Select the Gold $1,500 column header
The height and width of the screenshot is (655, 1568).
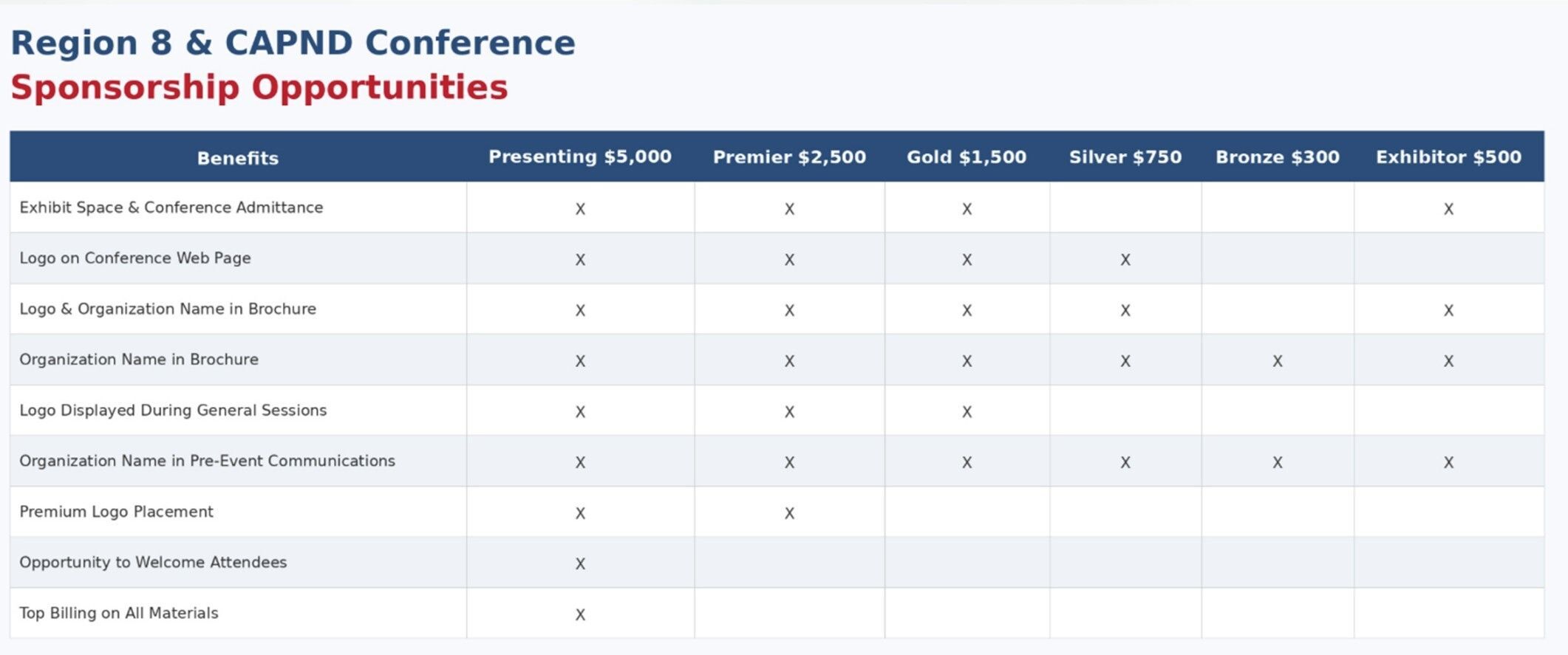click(967, 157)
